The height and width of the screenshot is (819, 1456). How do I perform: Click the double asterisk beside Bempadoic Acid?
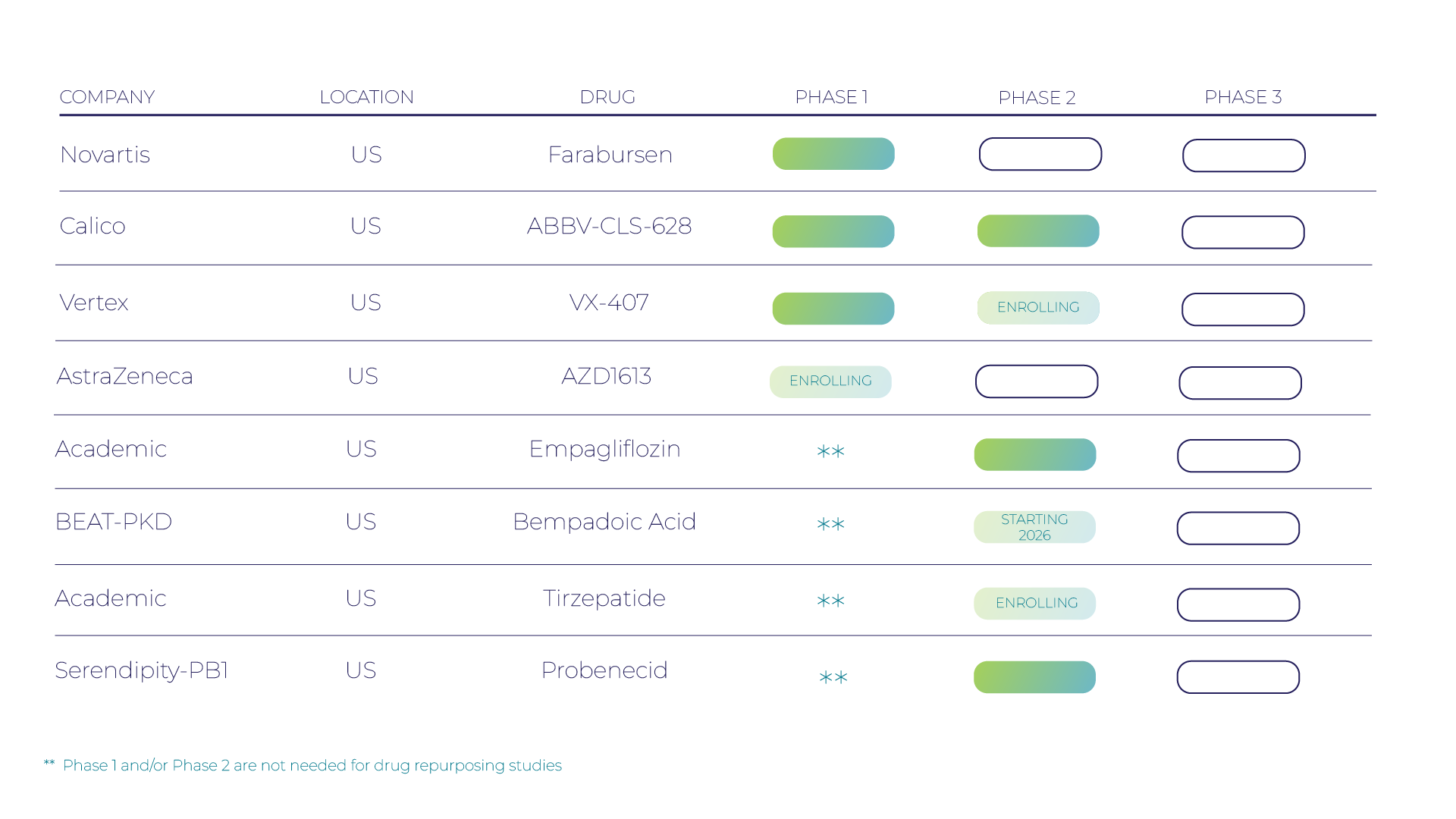pyautogui.click(x=830, y=525)
